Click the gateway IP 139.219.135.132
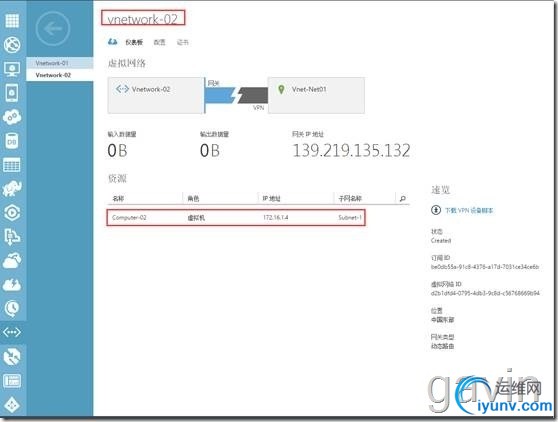The width and height of the screenshot is (558, 422). click(x=351, y=150)
